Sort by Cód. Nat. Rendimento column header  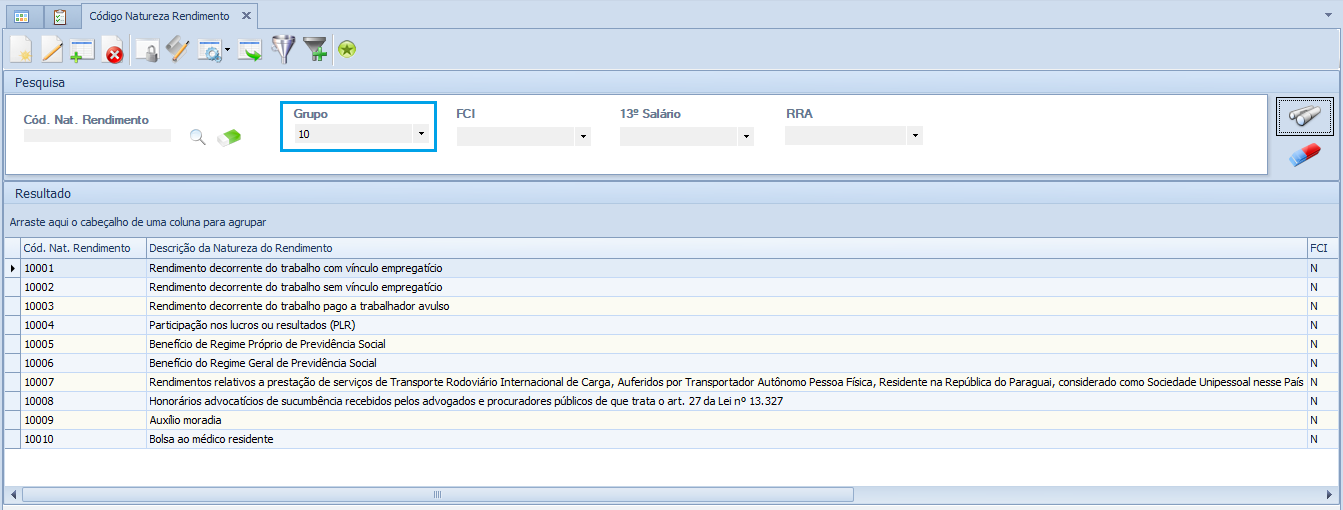[83, 247]
